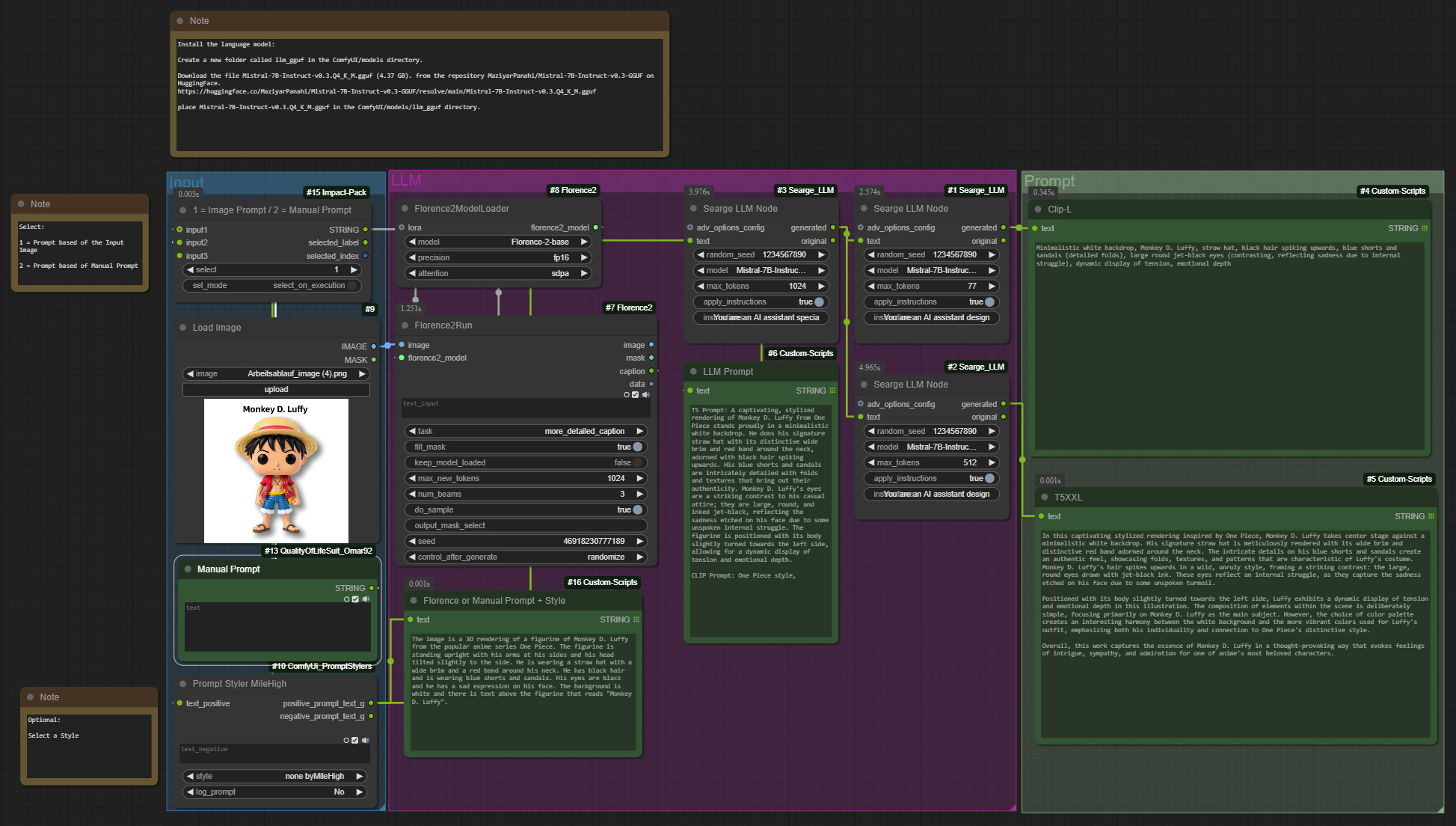Click the empty text area in Manual Prompt
The width and height of the screenshot is (1456, 826).
pyautogui.click(x=277, y=627)
